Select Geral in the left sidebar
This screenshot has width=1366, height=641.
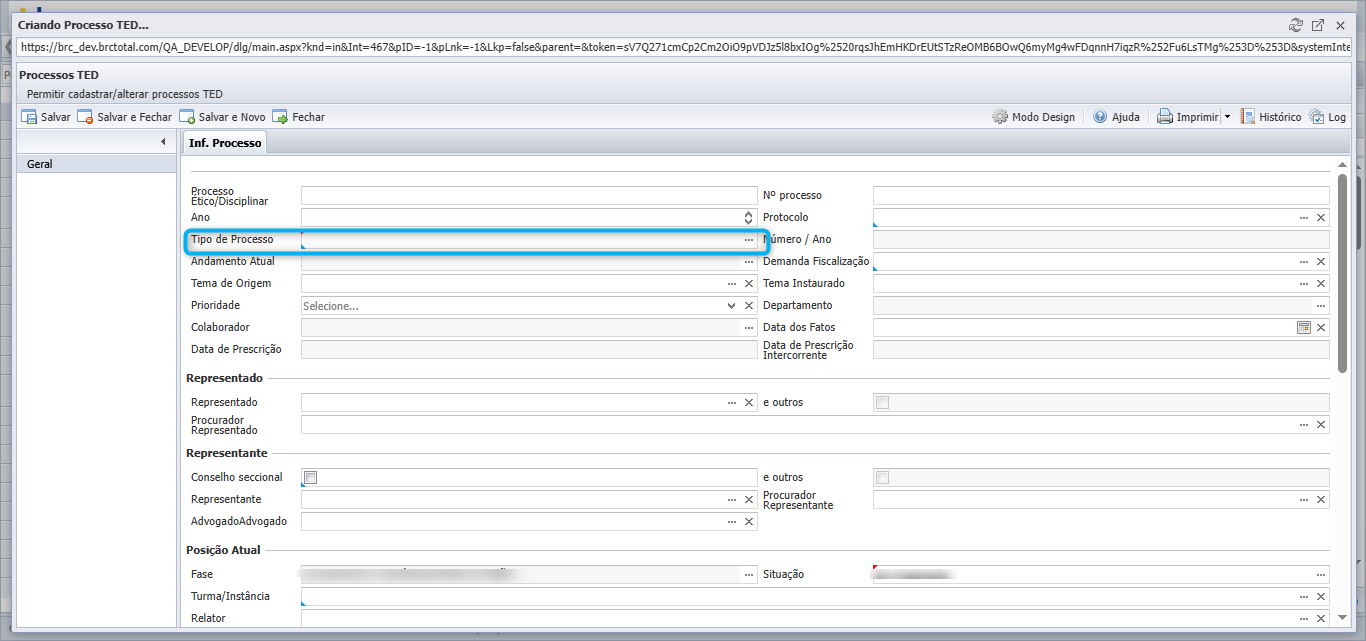click(x=97, y=164)
